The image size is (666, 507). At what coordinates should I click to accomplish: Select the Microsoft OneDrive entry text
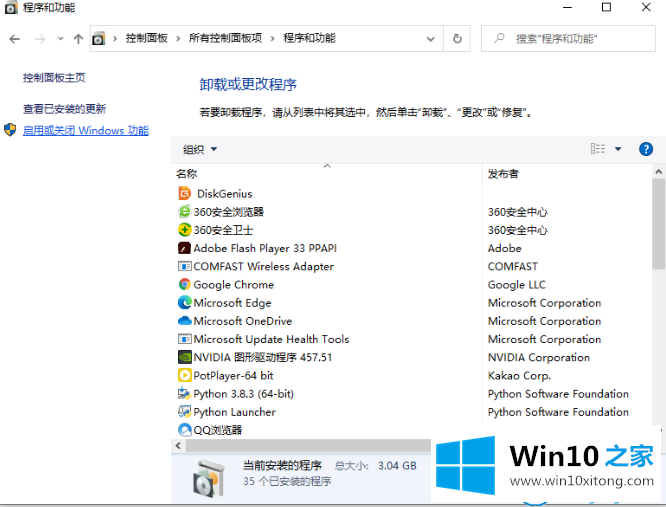pos(243,321)
